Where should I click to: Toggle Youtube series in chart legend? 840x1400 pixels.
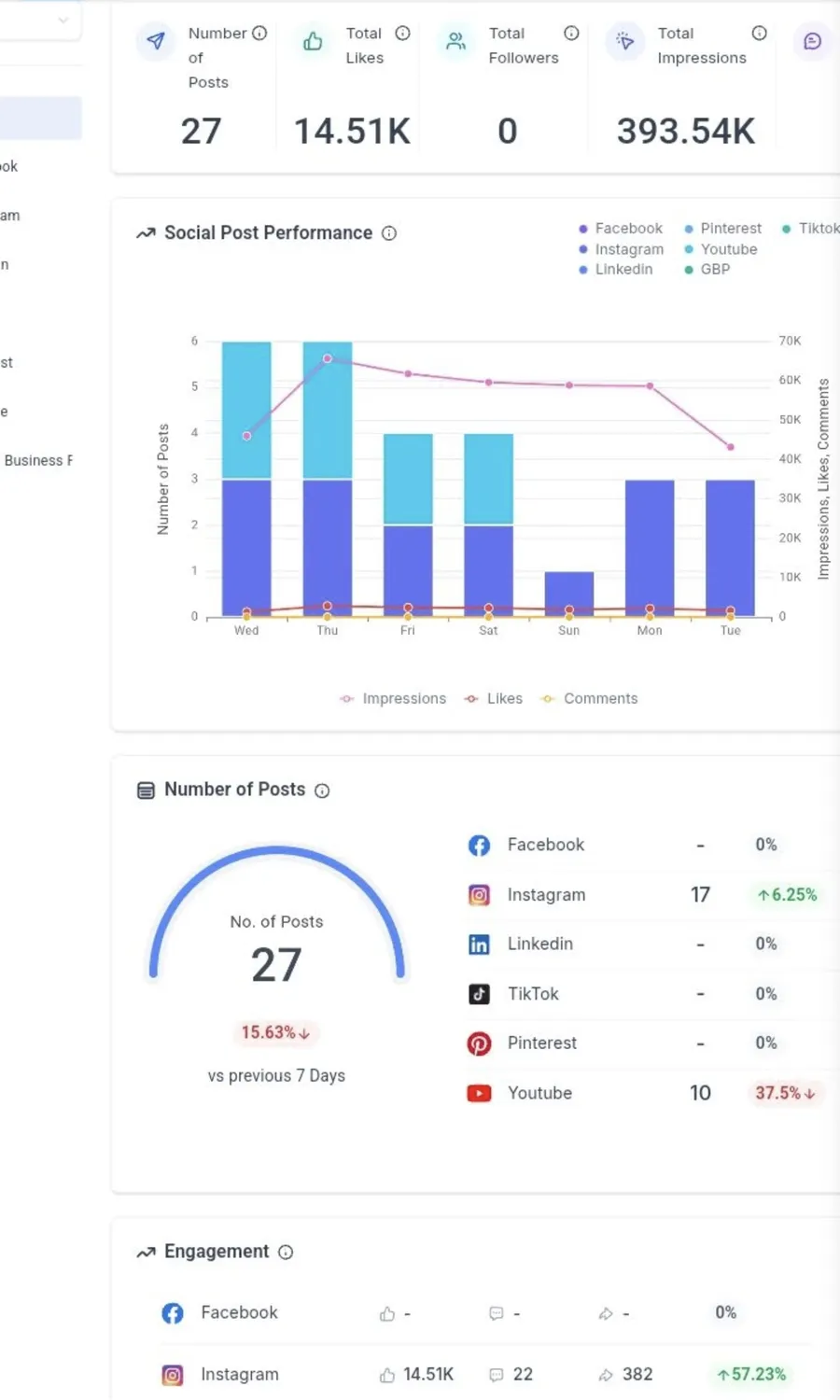tap(721, 249)
